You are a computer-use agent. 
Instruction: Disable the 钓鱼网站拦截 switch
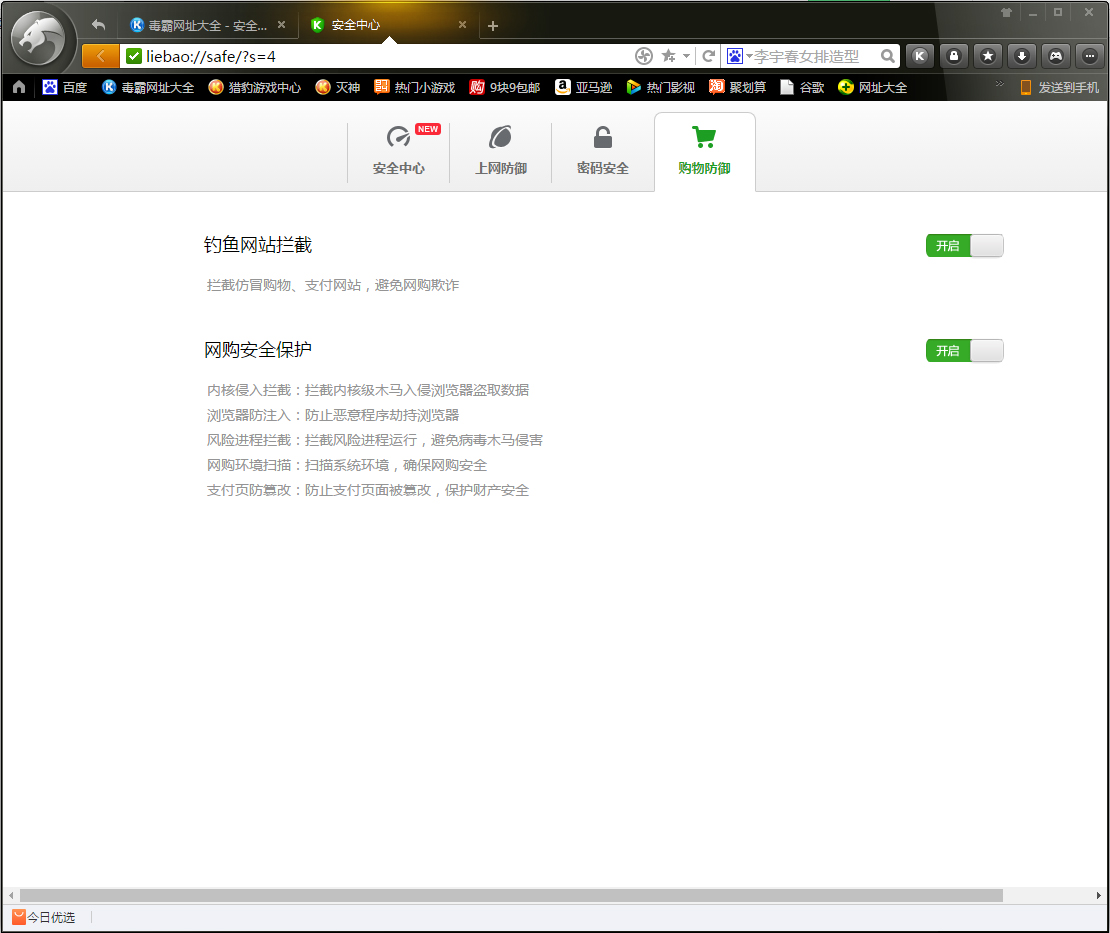pyautogui.click(x=963, y=245)
